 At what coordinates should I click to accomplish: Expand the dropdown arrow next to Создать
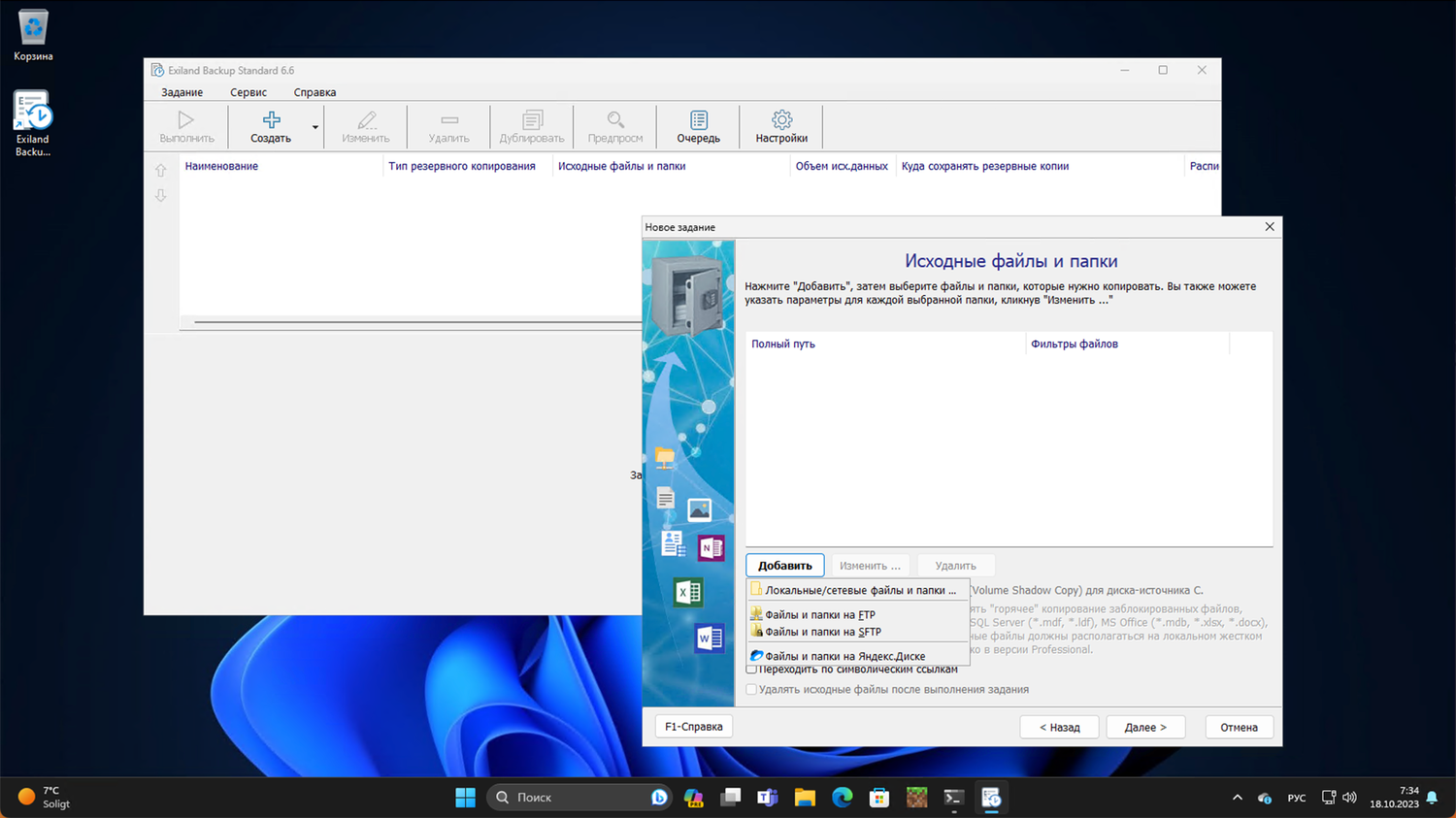click(314, 127)
